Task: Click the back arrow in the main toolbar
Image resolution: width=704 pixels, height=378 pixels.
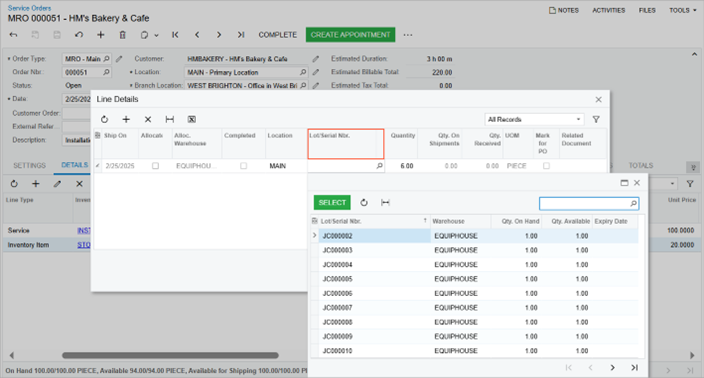Action: 13,35
